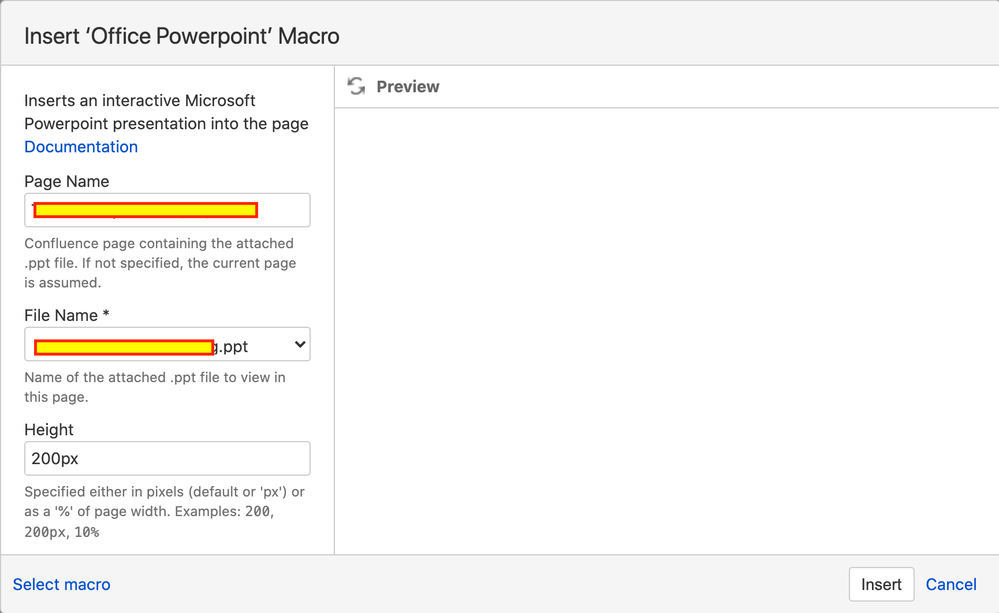Image resolution: width=999 pixels, height=613 pixels.
Task: Click the Confluence page help text
Action: coord(160,263)
